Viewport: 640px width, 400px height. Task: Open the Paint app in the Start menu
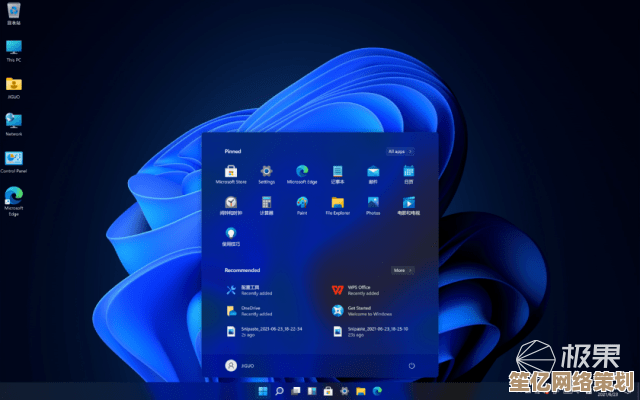click(x=302, y=203)
